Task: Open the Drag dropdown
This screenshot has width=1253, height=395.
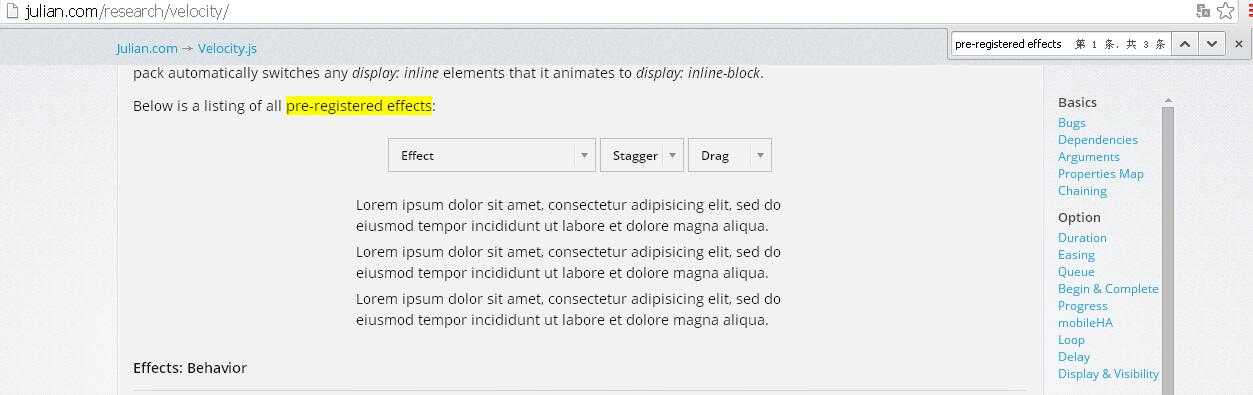Action: pyautogui.click(x=730, y=155)
